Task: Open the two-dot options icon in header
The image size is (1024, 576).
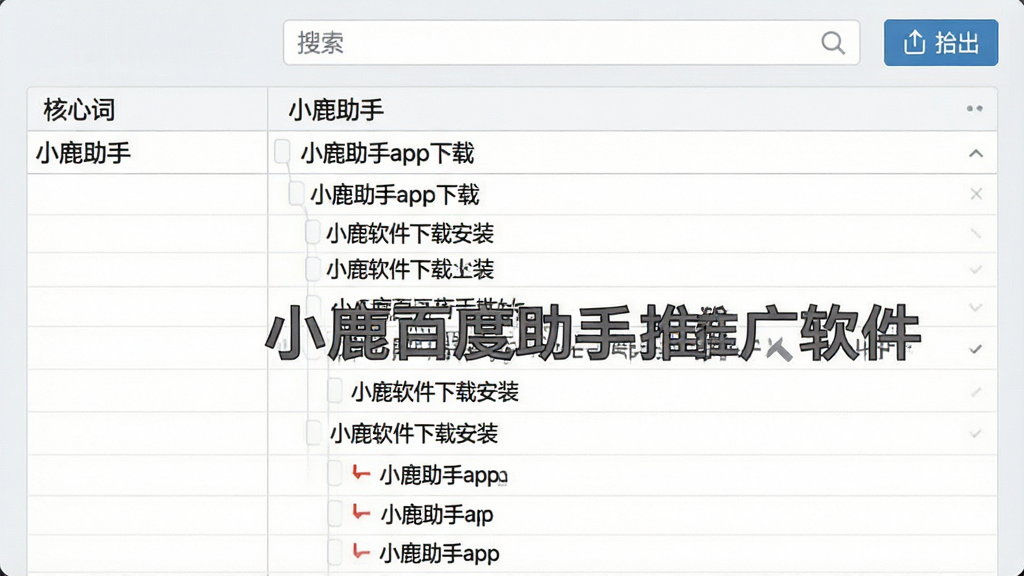Action: [974, 108]
